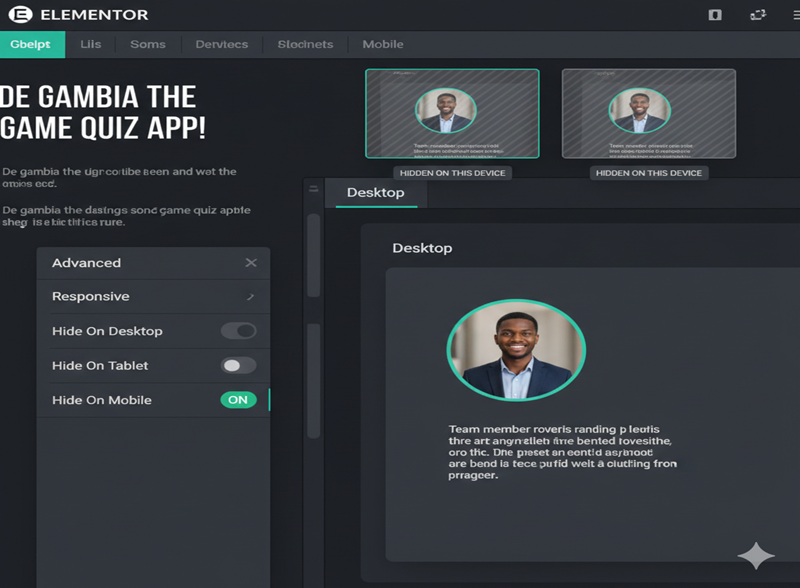Turn off the Hide On Mobile switch
This screenshot has height=588, width=800.
click(238, 400)
